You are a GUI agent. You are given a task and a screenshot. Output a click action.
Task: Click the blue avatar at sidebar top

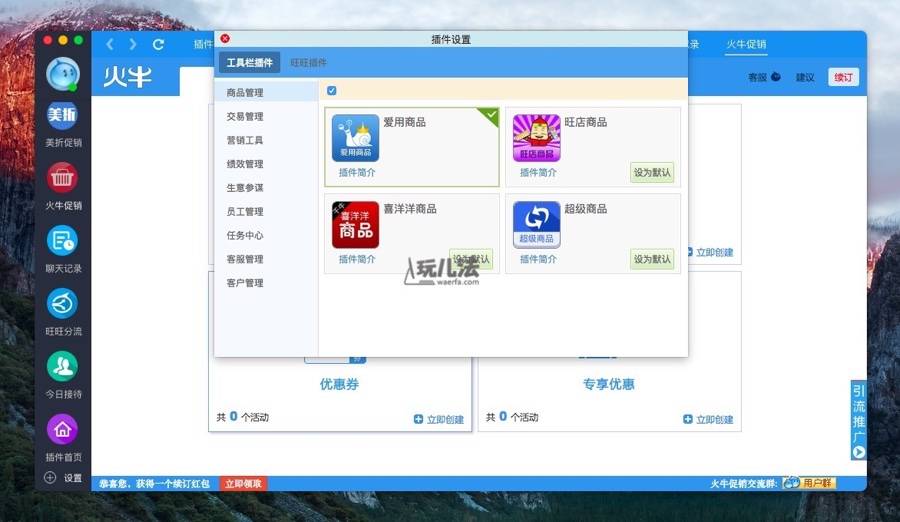(63, 74)
